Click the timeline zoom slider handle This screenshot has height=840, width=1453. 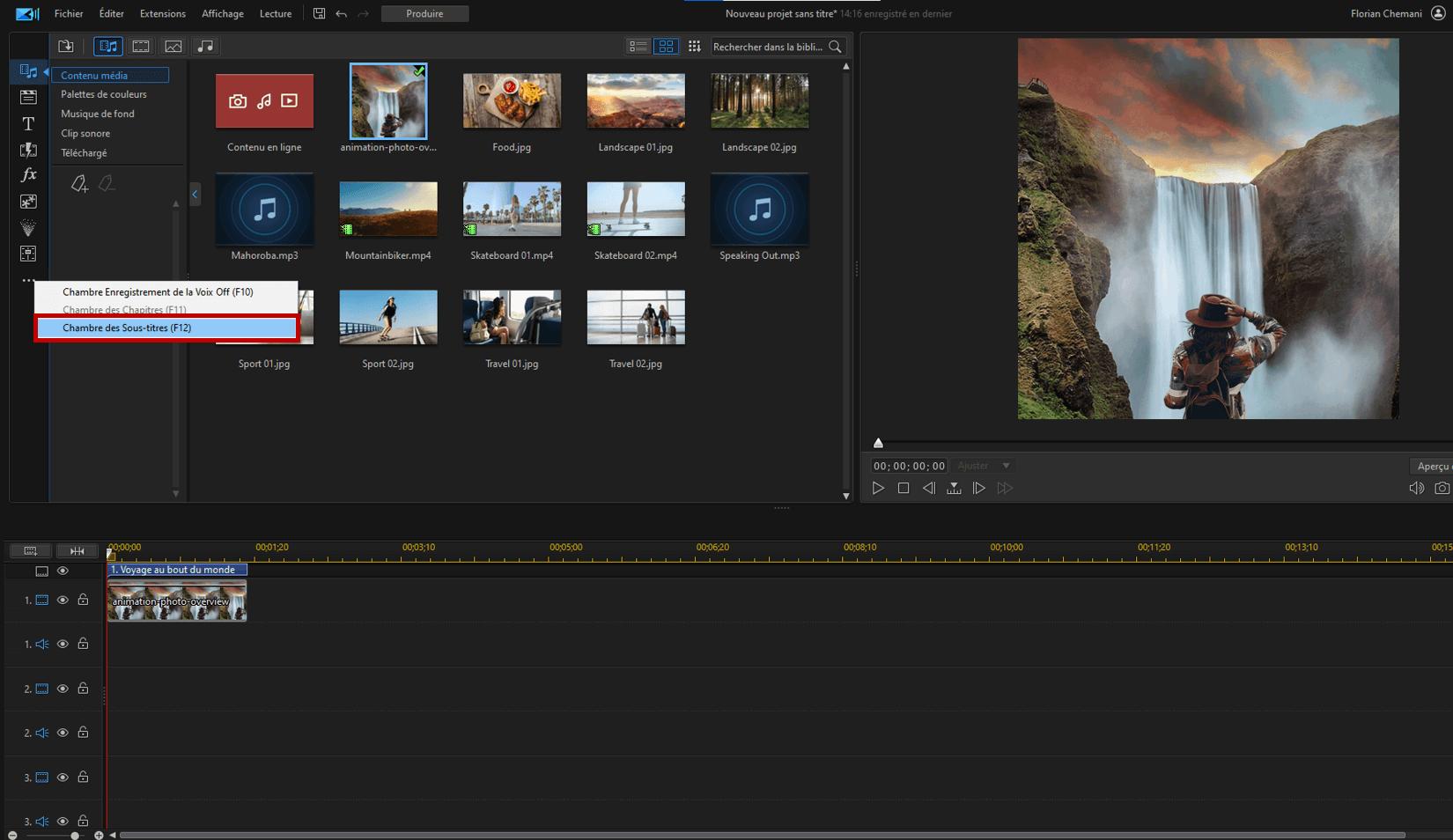75,835
